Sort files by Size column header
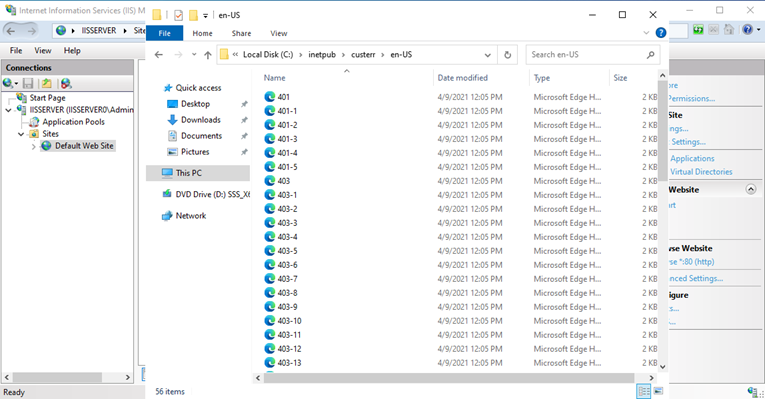 [621, 78]
